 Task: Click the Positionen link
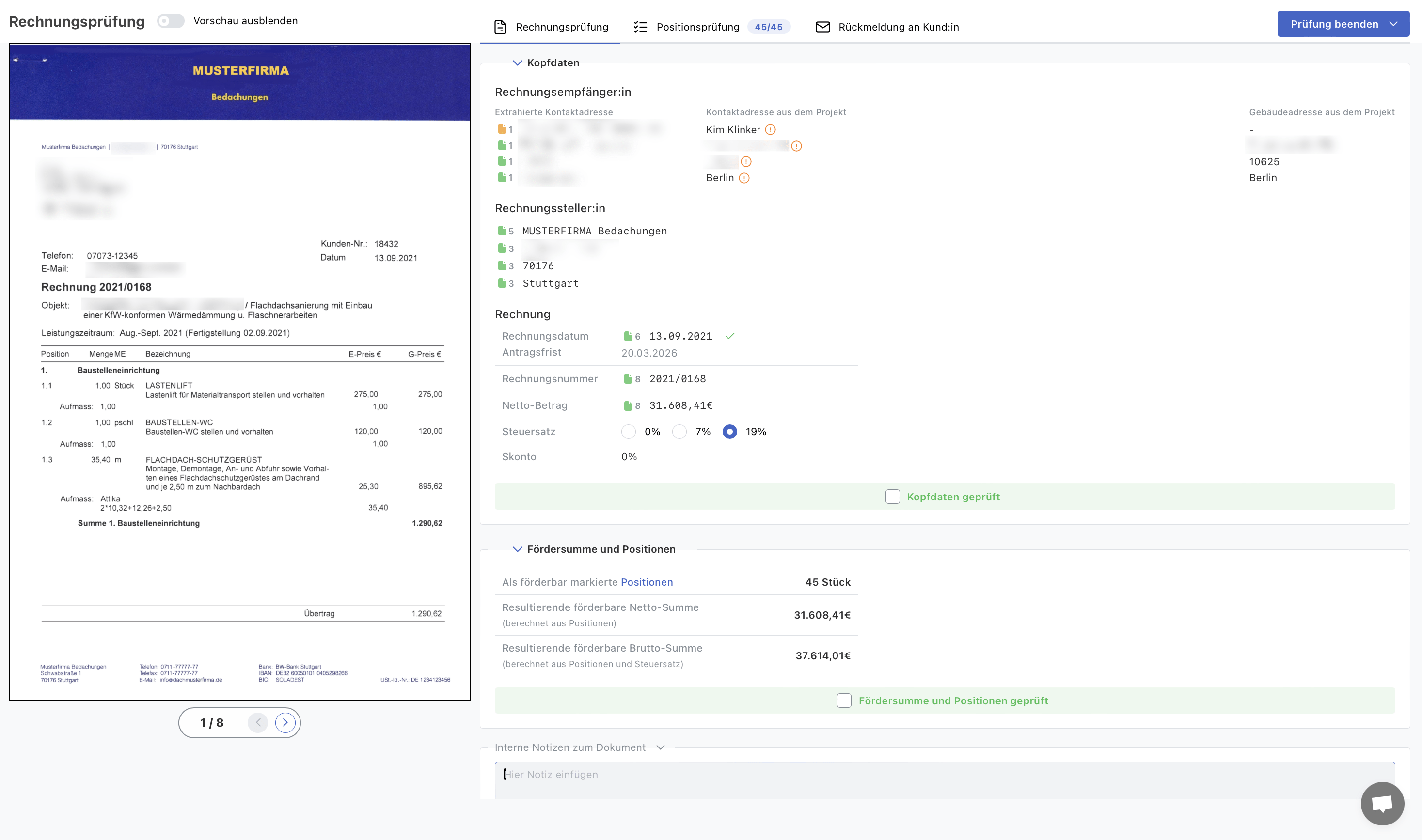tap(647, 582)
